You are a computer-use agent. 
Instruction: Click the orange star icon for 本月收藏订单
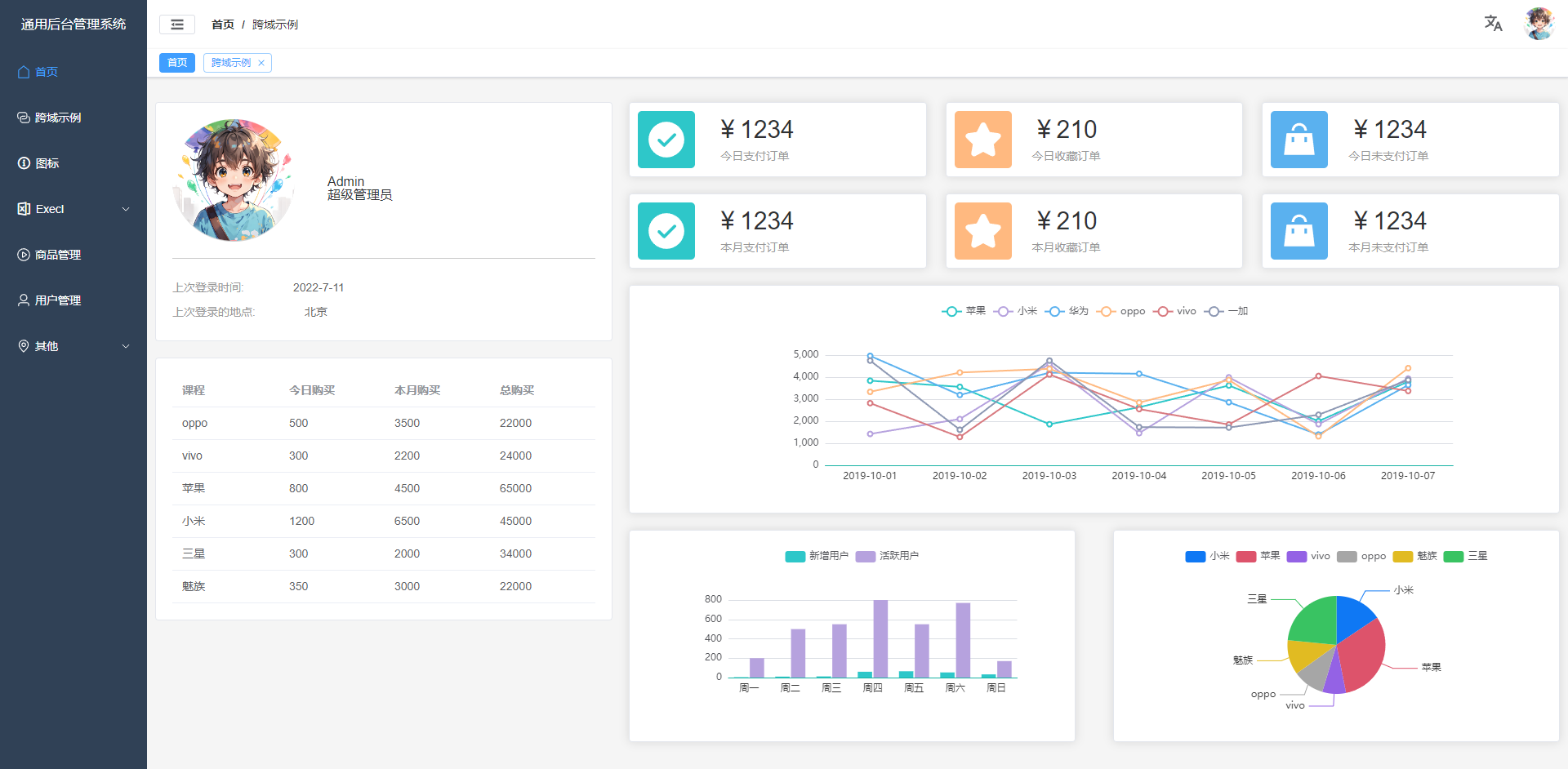pos(982,231)
